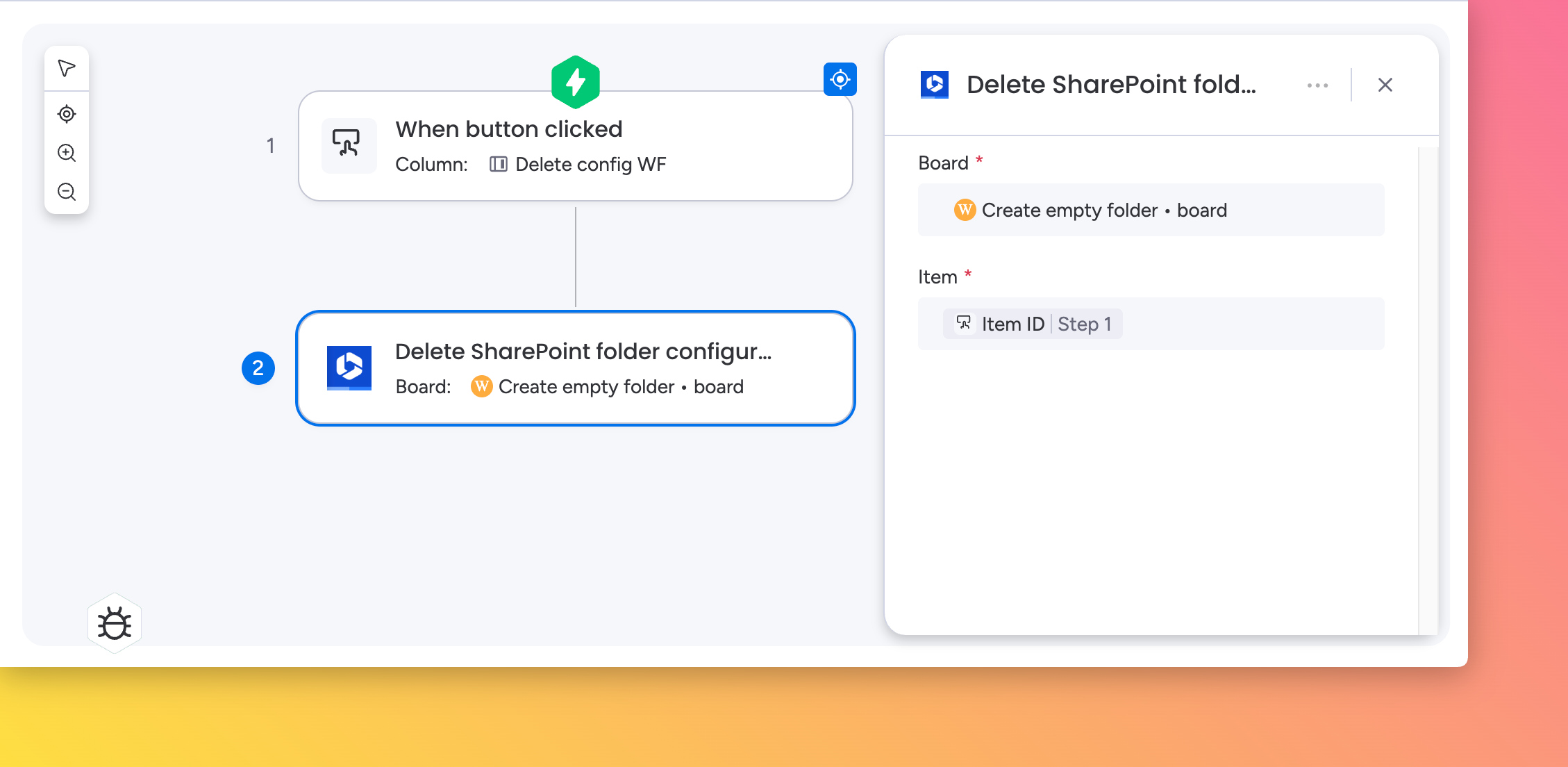The width and height of the screenshot is (1568, 767).
Task: Click SharePoint icon in panel header
Action: 934,85
